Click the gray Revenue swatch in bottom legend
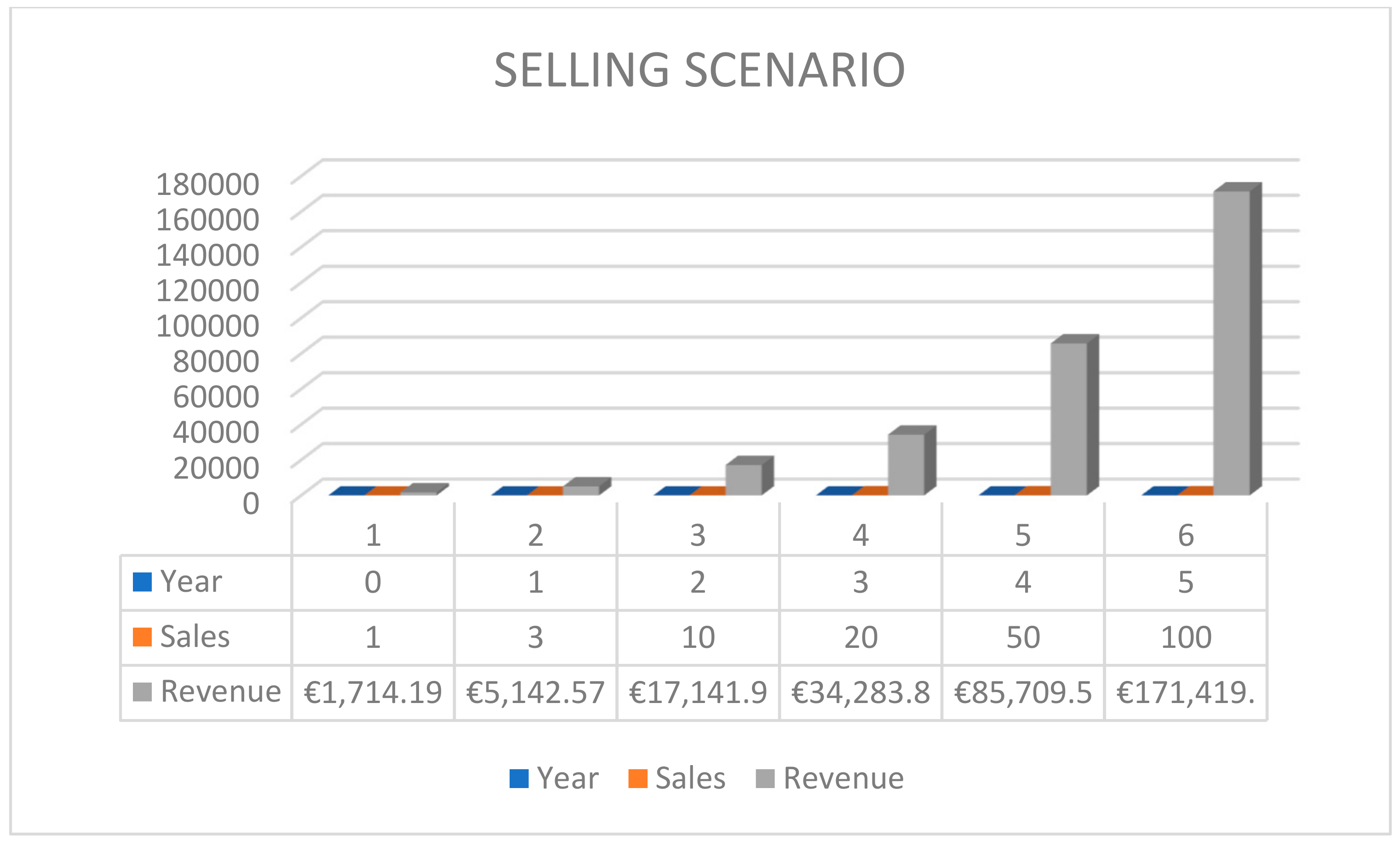This screenshot has width=1400, height=846. tap(765, 778)
